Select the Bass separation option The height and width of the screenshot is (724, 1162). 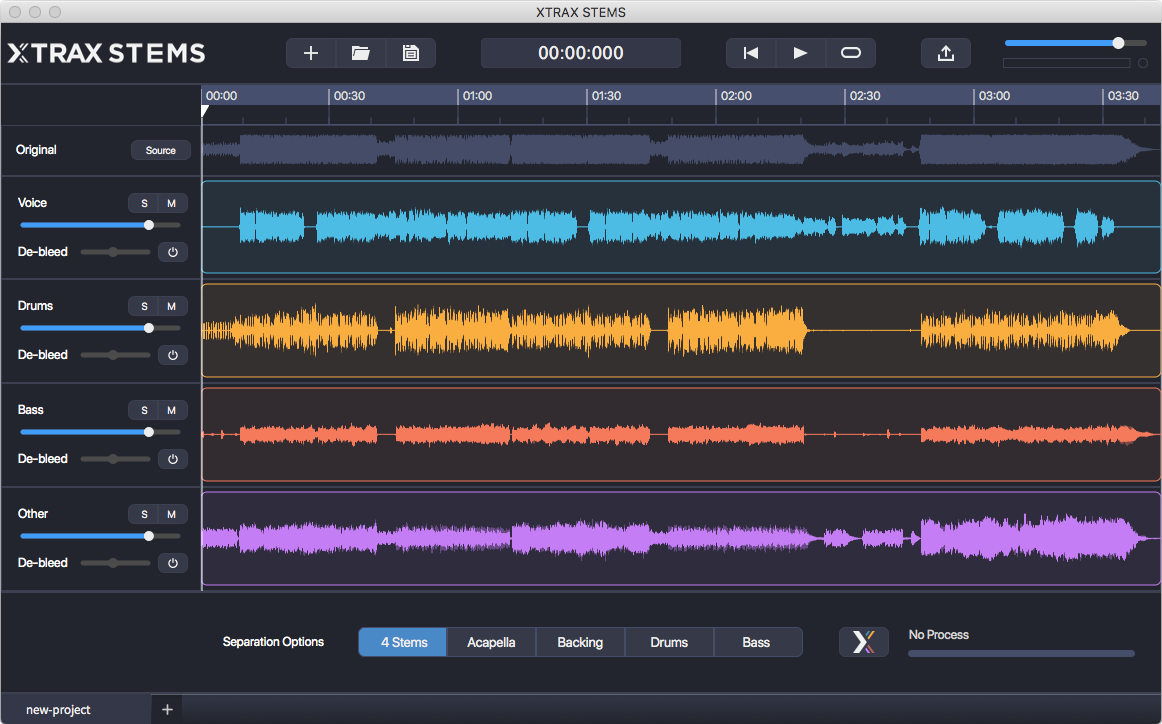click(x=757, y=641)
